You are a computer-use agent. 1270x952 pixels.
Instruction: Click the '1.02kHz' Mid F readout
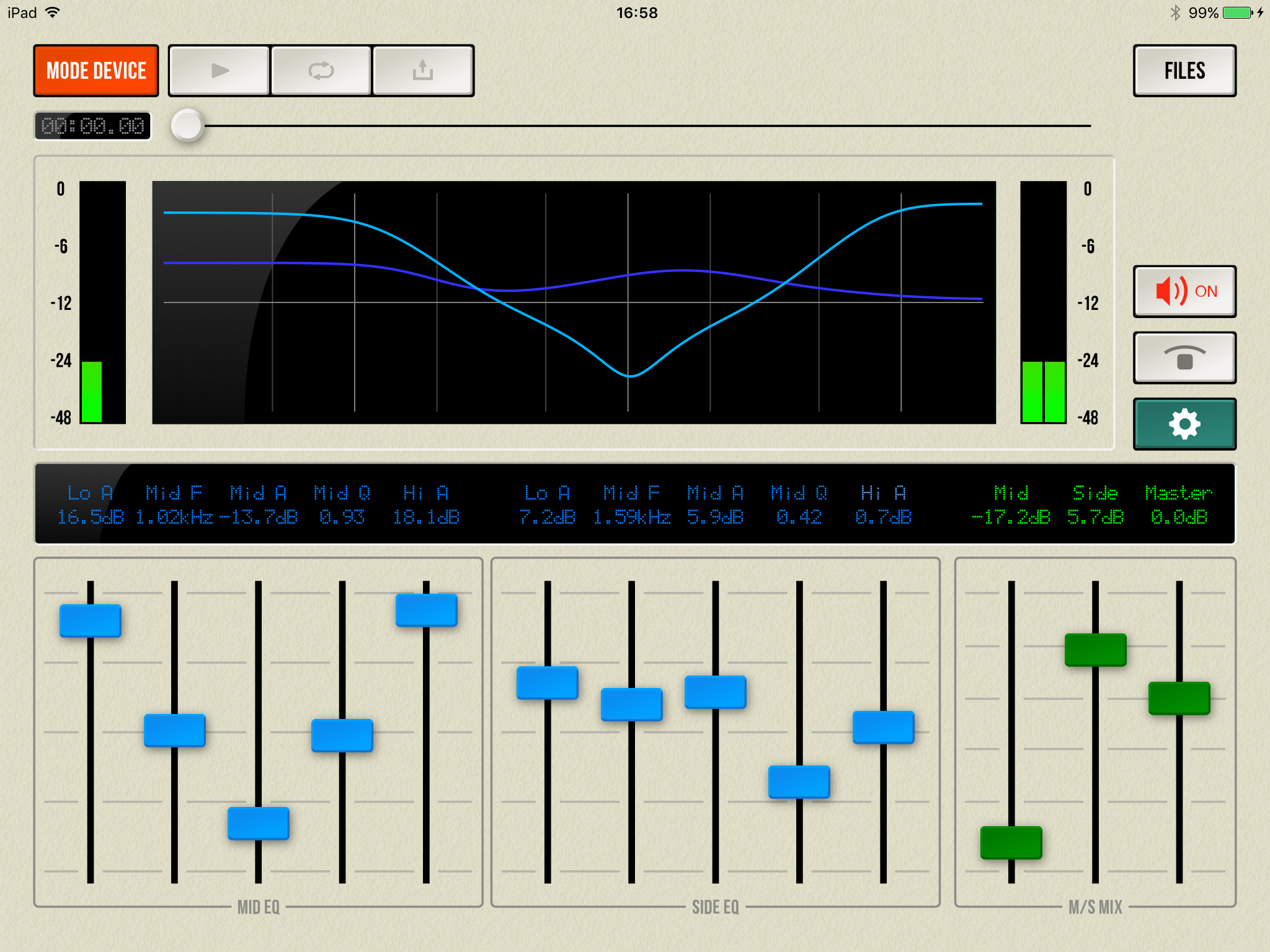click(174, 517)
